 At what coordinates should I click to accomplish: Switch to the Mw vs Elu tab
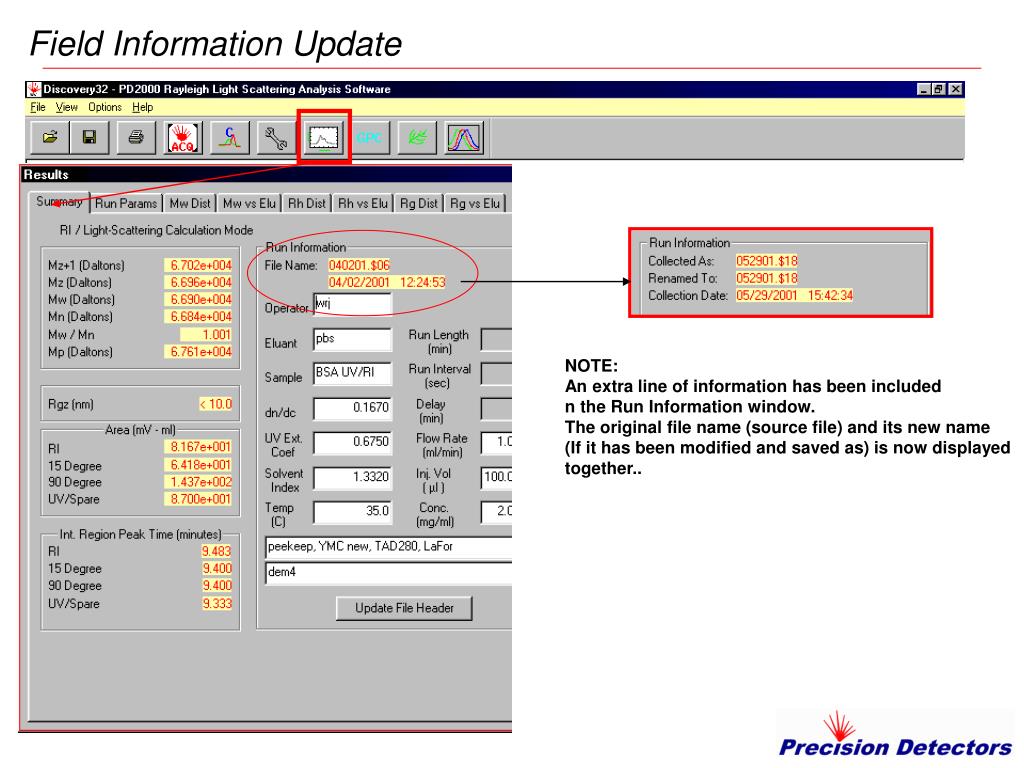click(249, 204)
